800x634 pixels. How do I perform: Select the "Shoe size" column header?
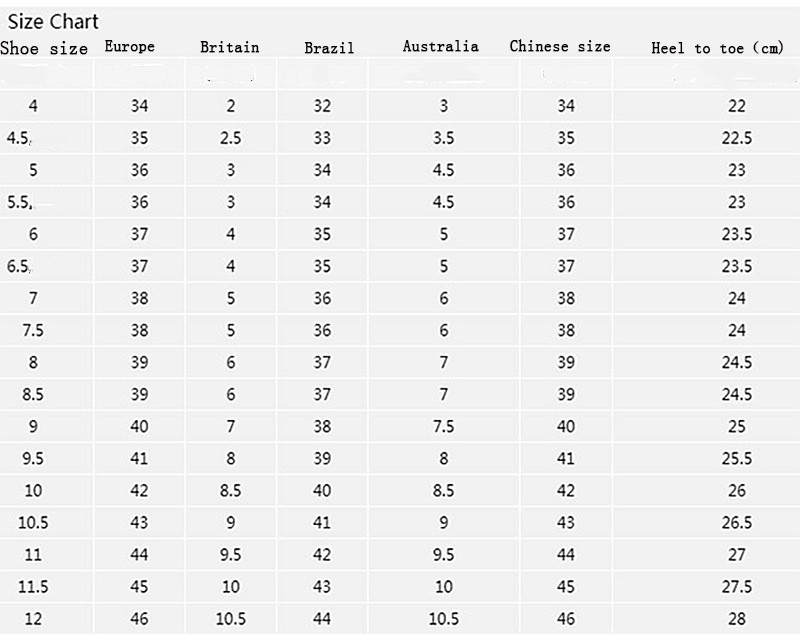44,48
